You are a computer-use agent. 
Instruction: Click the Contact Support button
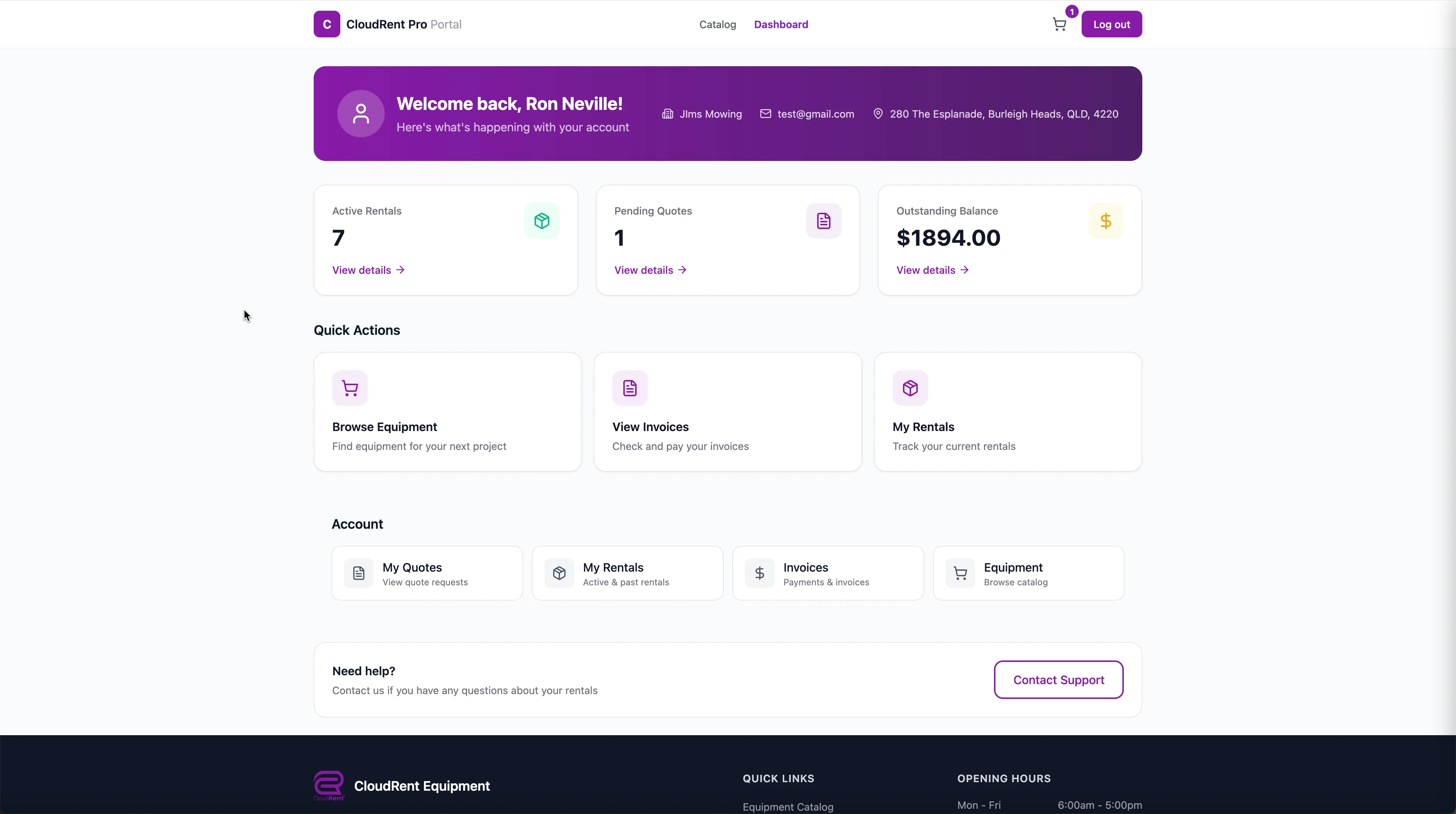point(1058,679)
